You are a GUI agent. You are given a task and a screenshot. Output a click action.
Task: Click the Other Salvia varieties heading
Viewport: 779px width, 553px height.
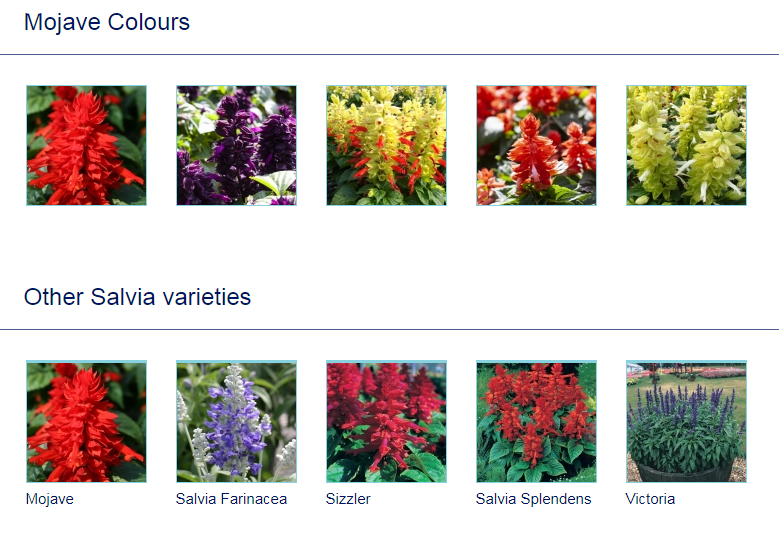click(x=138, y=297)
